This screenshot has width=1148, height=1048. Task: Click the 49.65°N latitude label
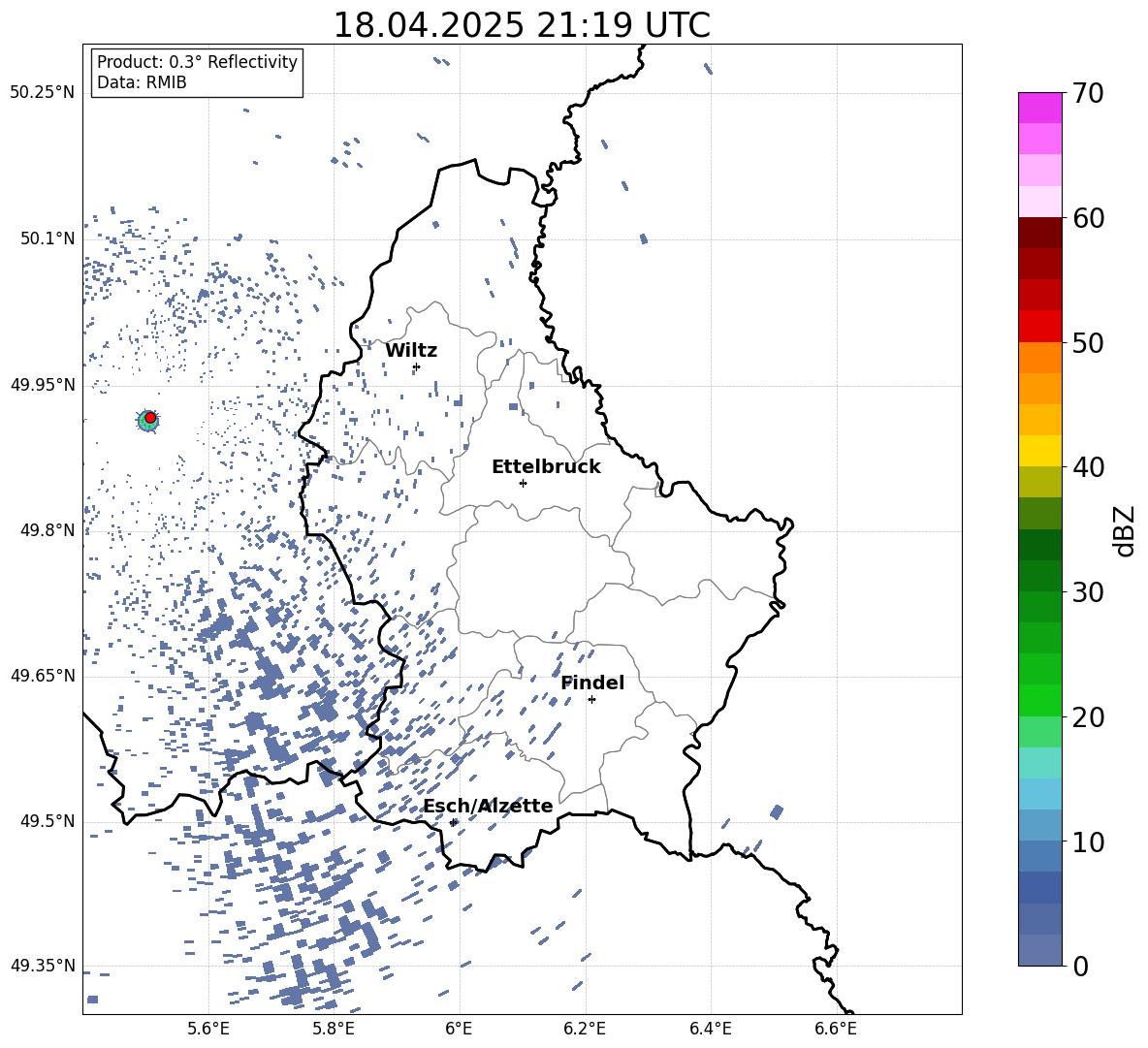(43, 676)
